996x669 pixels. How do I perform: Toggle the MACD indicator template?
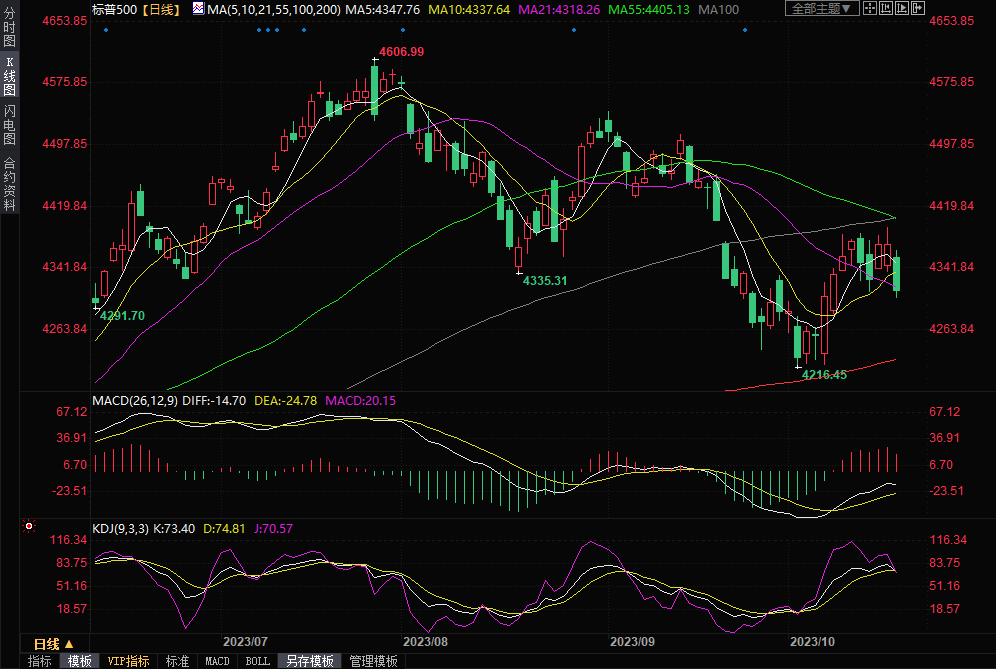[217, 661]
